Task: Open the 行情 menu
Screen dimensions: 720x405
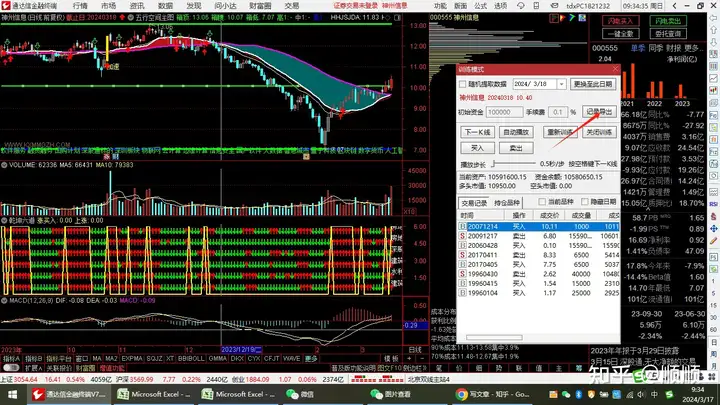Action: pyautogui.click(x=80, y=6)
